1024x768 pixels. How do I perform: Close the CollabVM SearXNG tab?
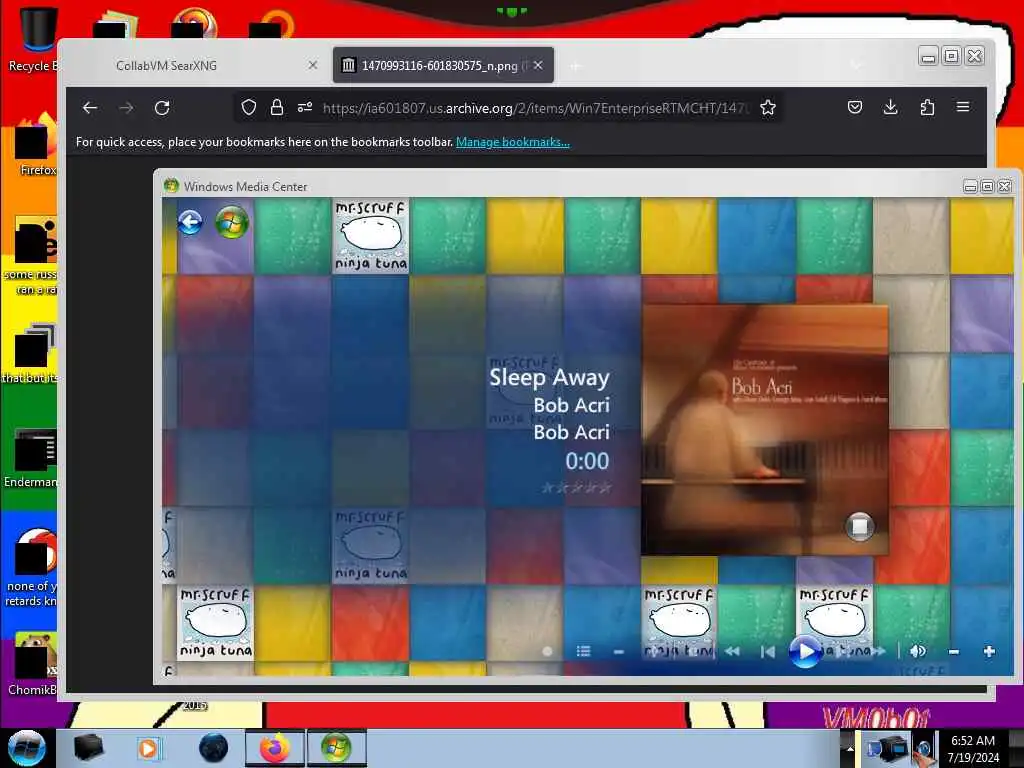coord(313,65)
